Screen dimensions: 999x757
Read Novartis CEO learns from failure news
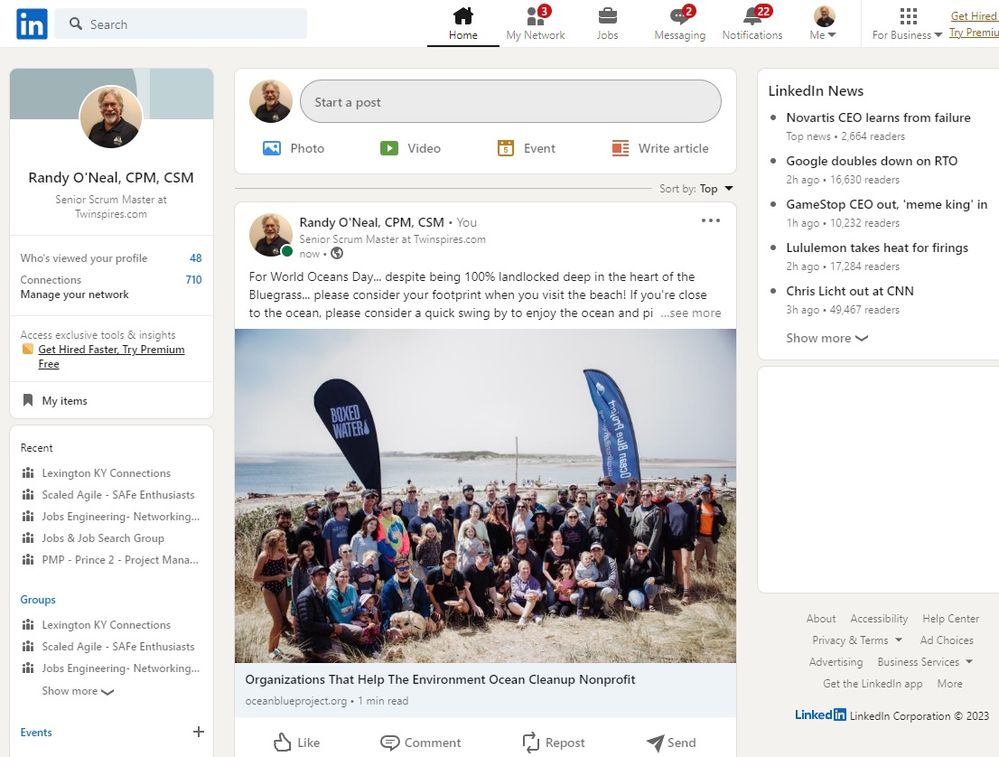pyautogui.click(x=878, y=117)
